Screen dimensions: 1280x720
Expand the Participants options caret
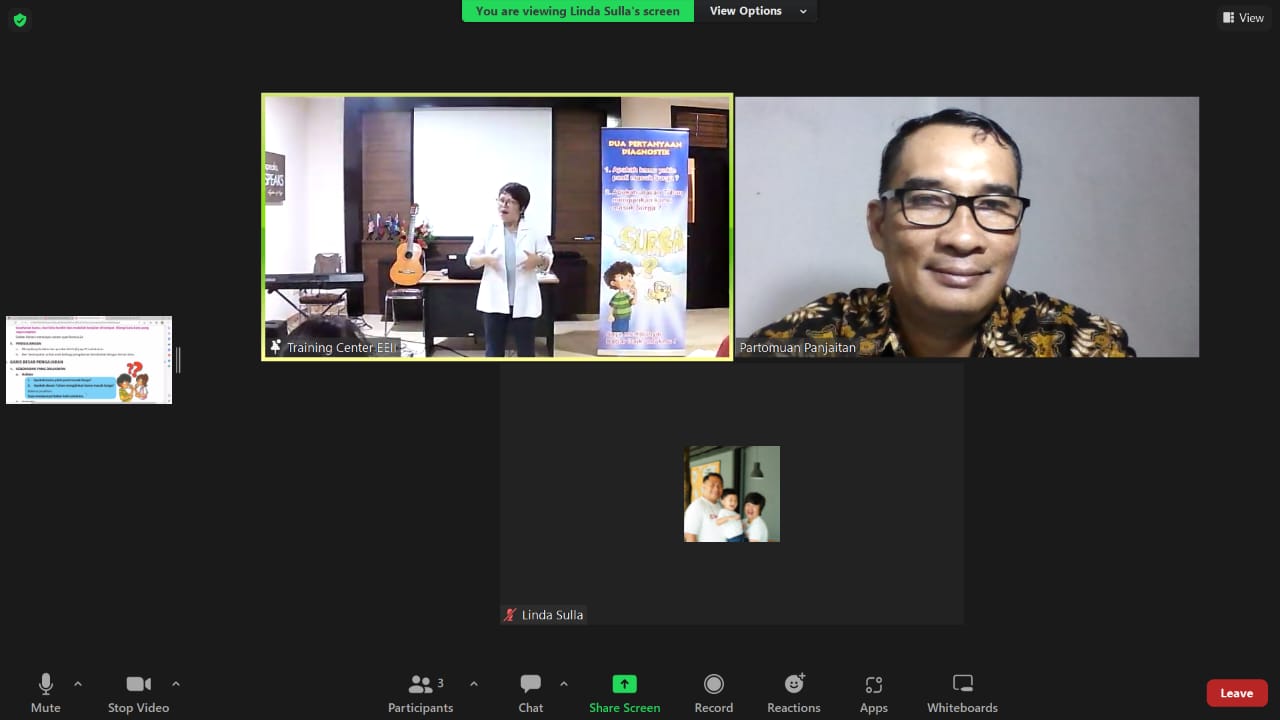pyautogui.click(x=474, y=684)
